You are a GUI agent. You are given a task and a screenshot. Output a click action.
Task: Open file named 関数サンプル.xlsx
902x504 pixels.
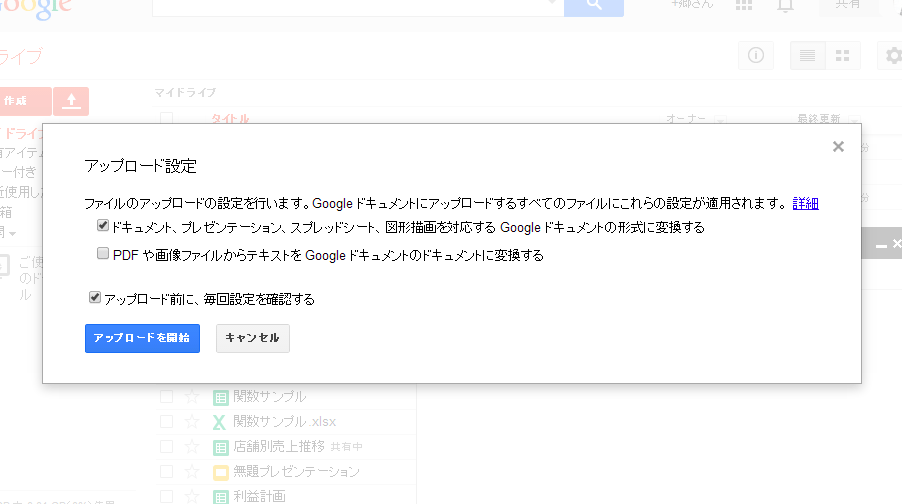pyautogui.click(x=284, y=422)
